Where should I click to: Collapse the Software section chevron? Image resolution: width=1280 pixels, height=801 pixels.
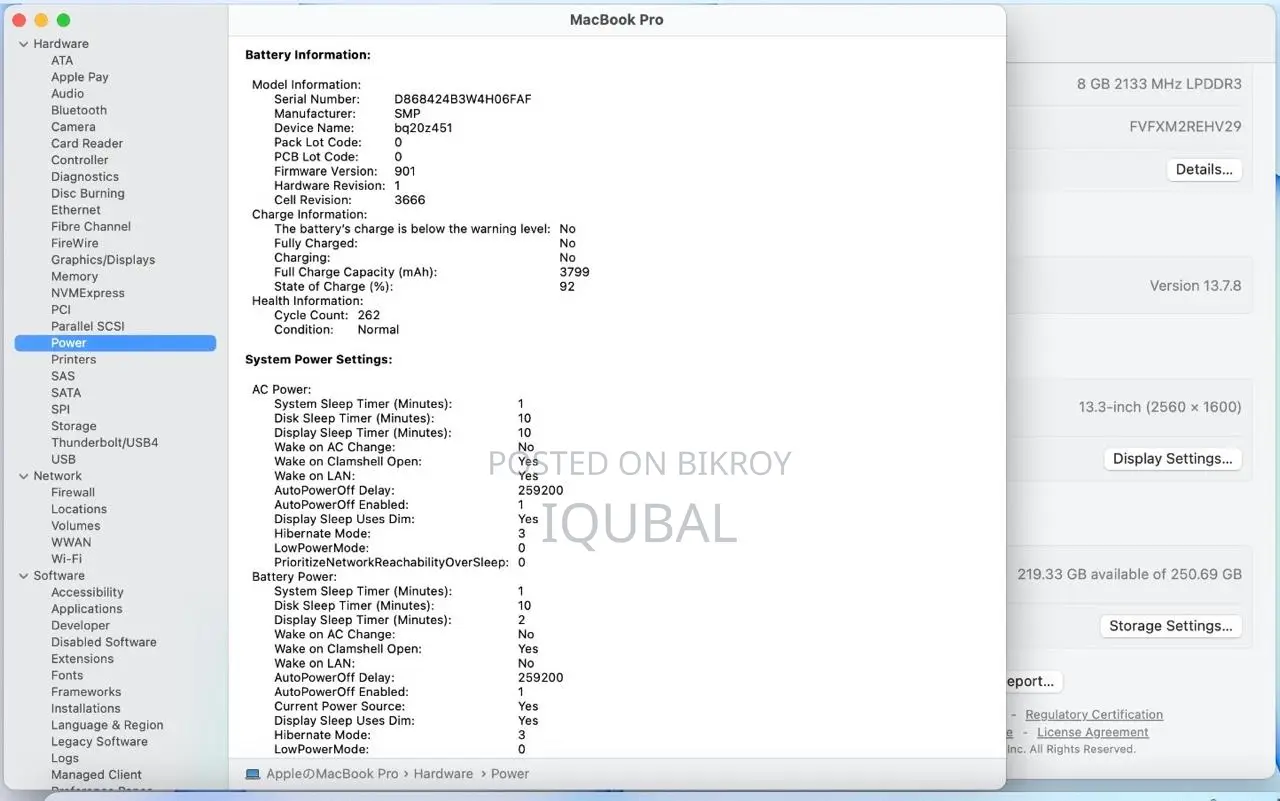(24, 576)
